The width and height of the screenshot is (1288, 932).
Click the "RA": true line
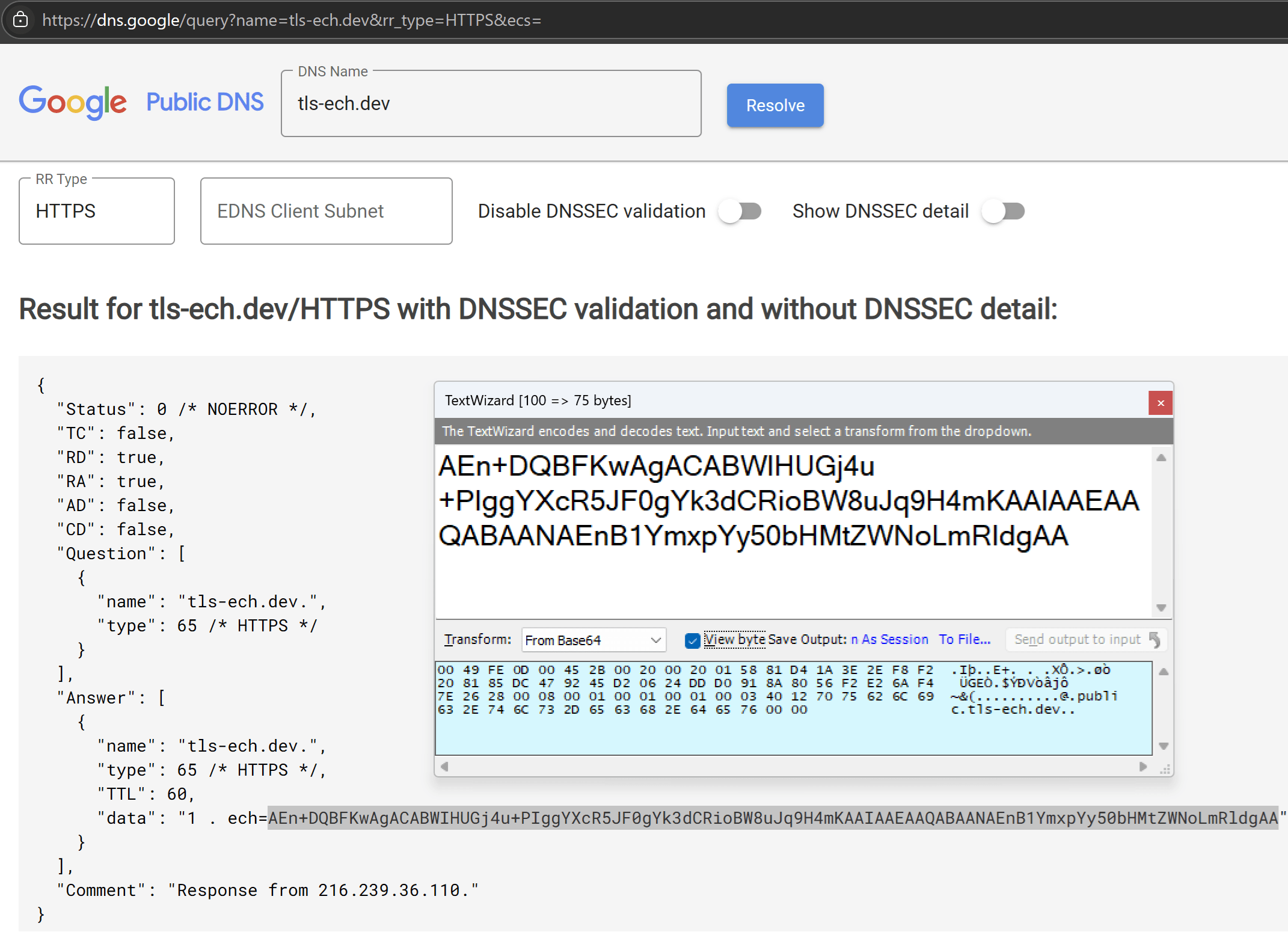click(x=111, y=482)
